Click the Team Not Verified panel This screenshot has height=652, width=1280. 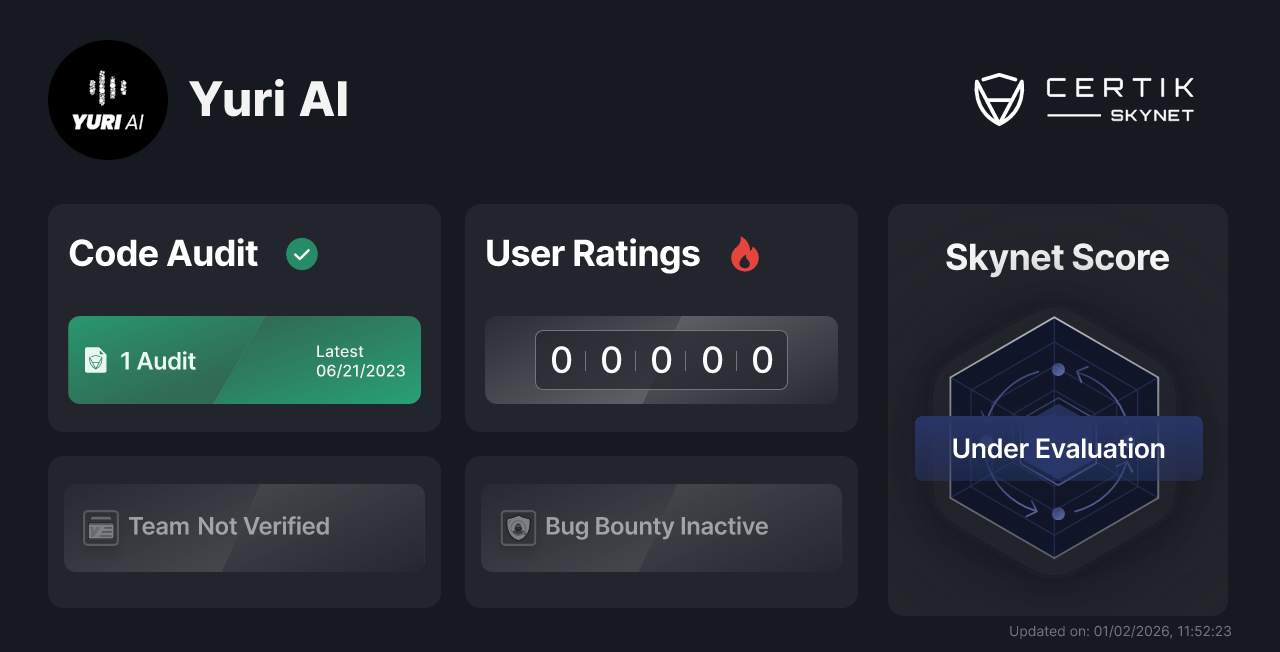click(244, 526)
